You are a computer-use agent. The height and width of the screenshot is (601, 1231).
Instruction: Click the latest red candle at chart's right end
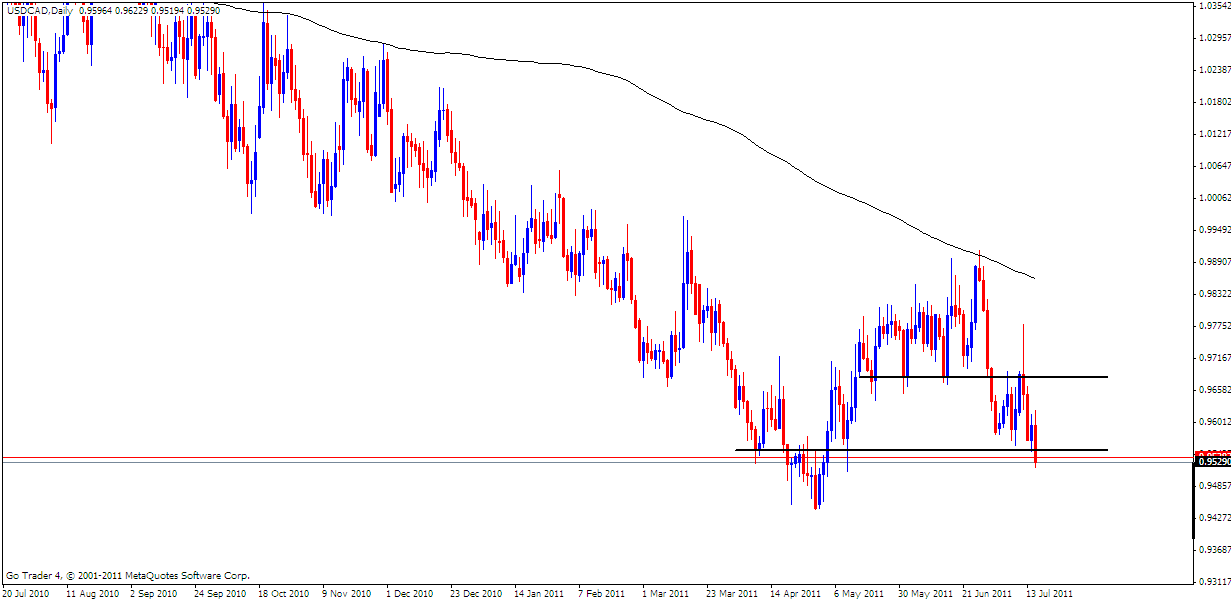[x=1036, y=443]
